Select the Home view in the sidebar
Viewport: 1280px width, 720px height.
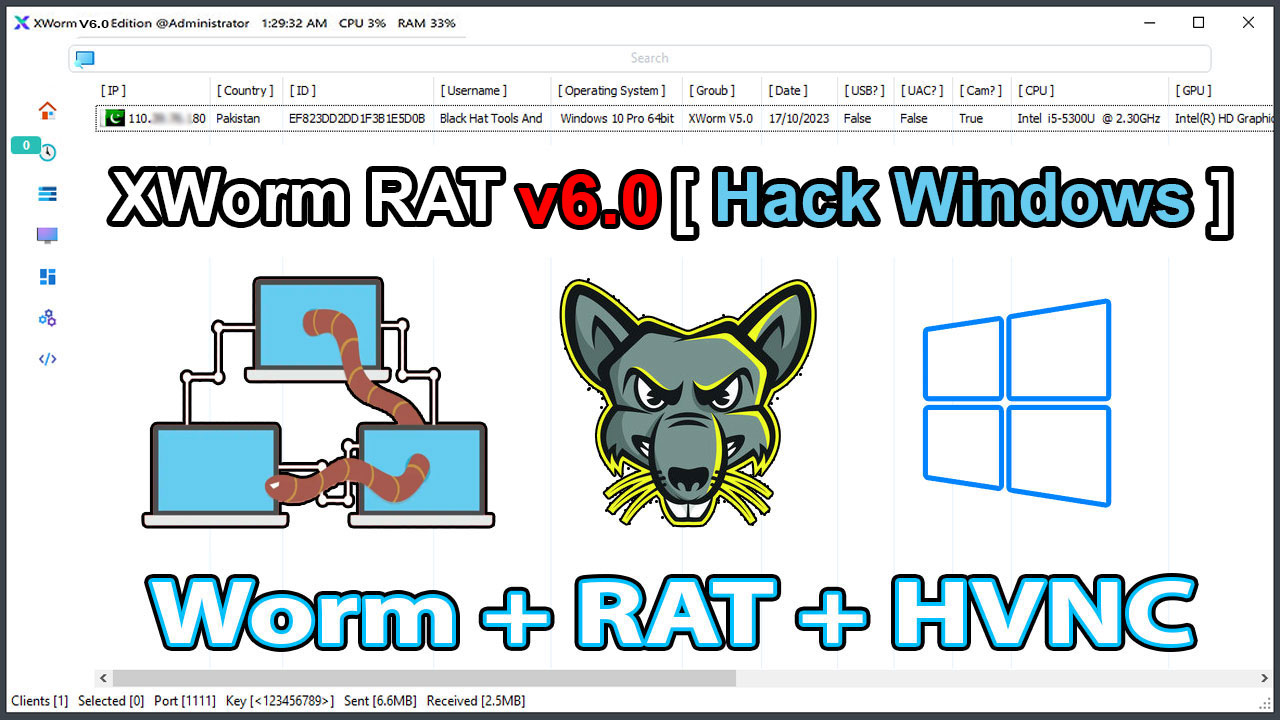click(46, 109)
